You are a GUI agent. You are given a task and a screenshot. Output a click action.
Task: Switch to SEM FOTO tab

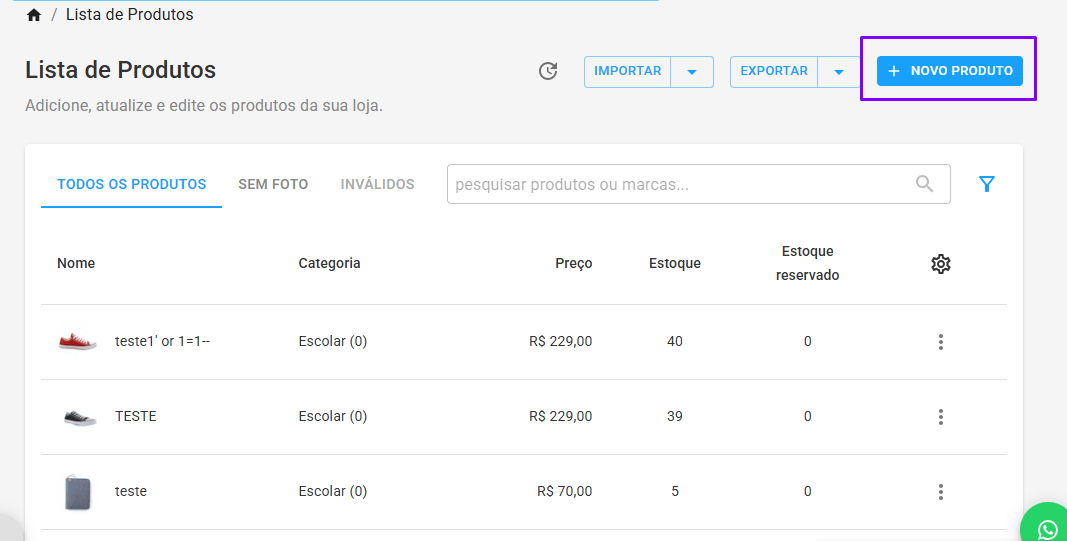273,184
